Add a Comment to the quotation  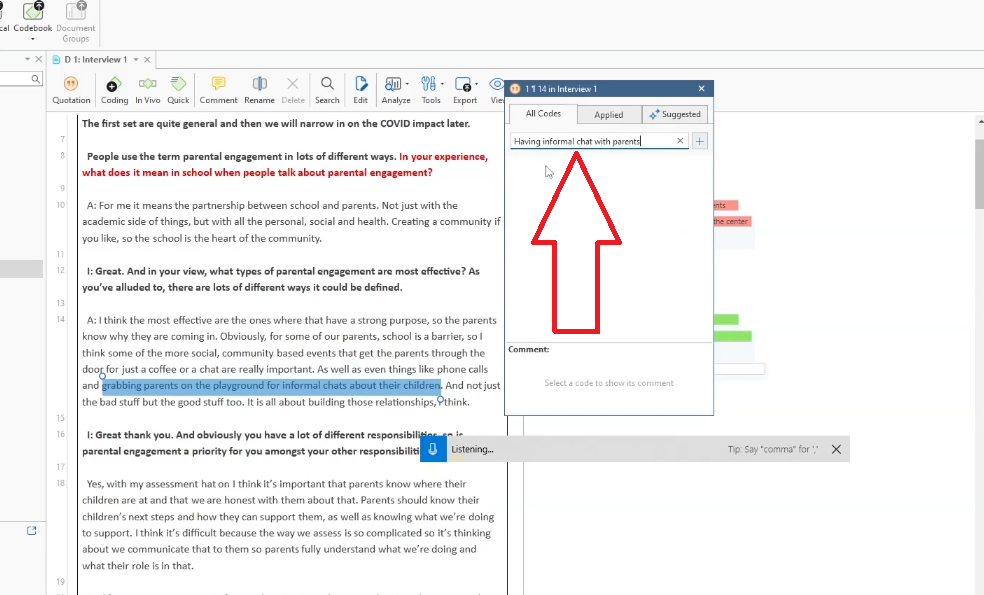218,89
